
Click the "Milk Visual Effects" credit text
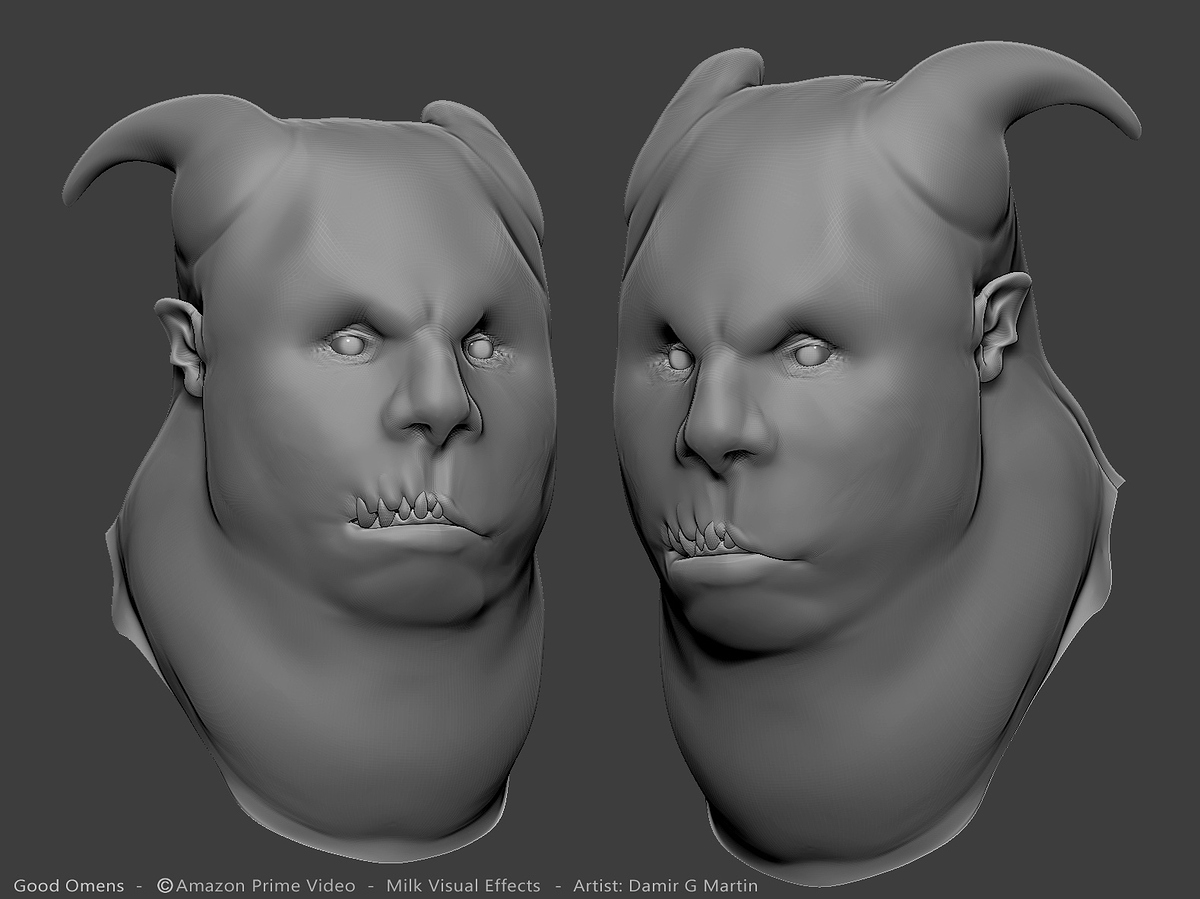[x=463, y=886]
